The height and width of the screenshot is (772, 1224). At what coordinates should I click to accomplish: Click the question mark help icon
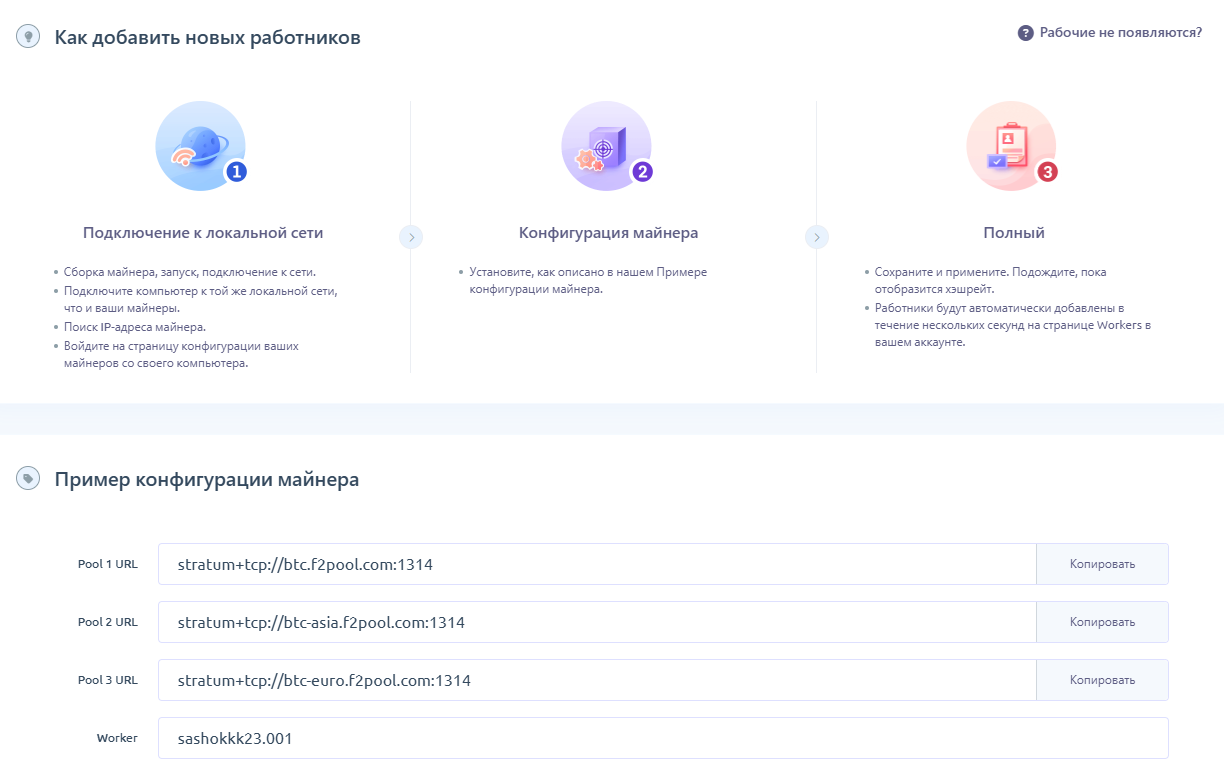(1025, 33)
